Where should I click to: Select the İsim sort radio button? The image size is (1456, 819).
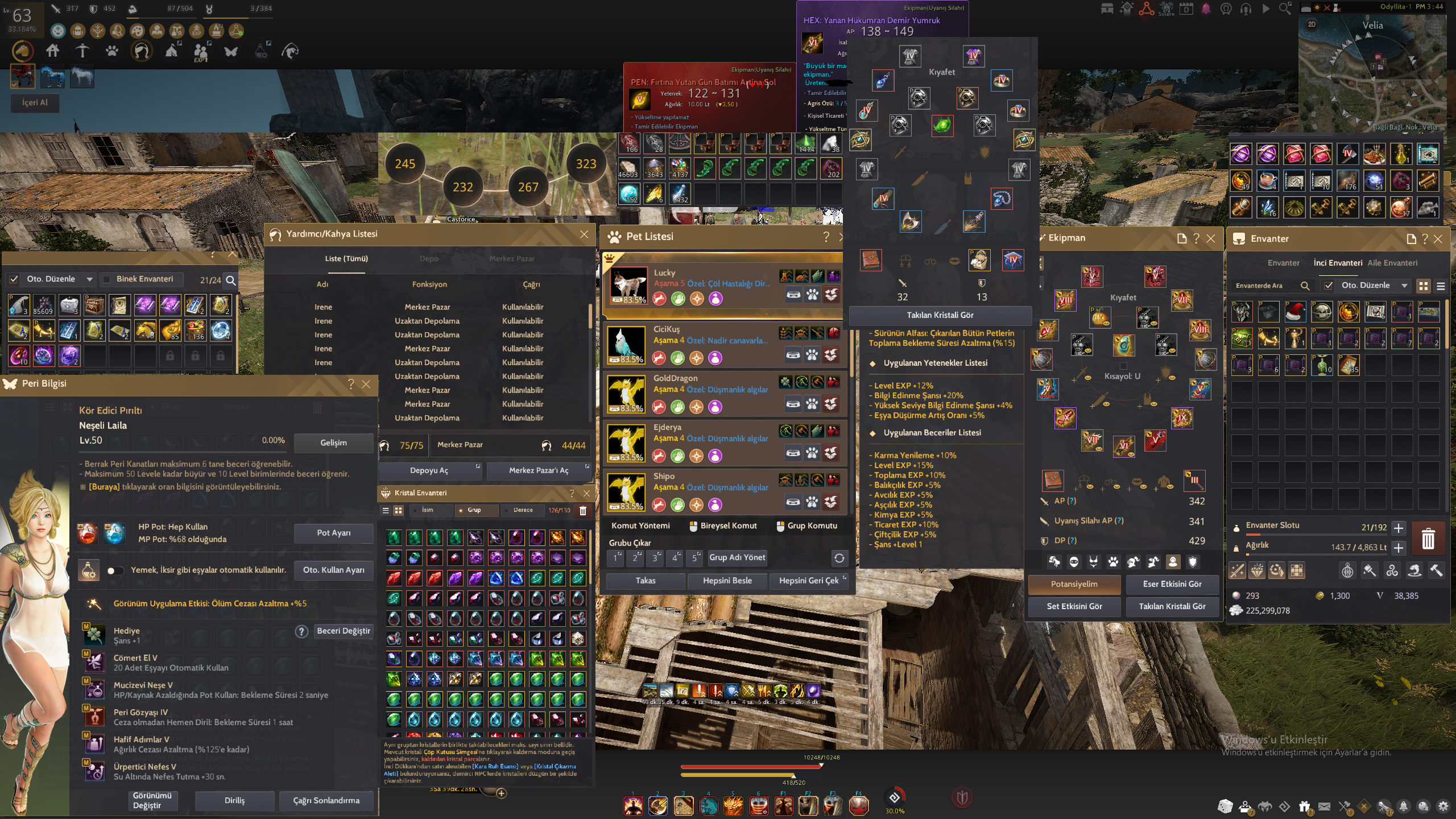point(415,510)
